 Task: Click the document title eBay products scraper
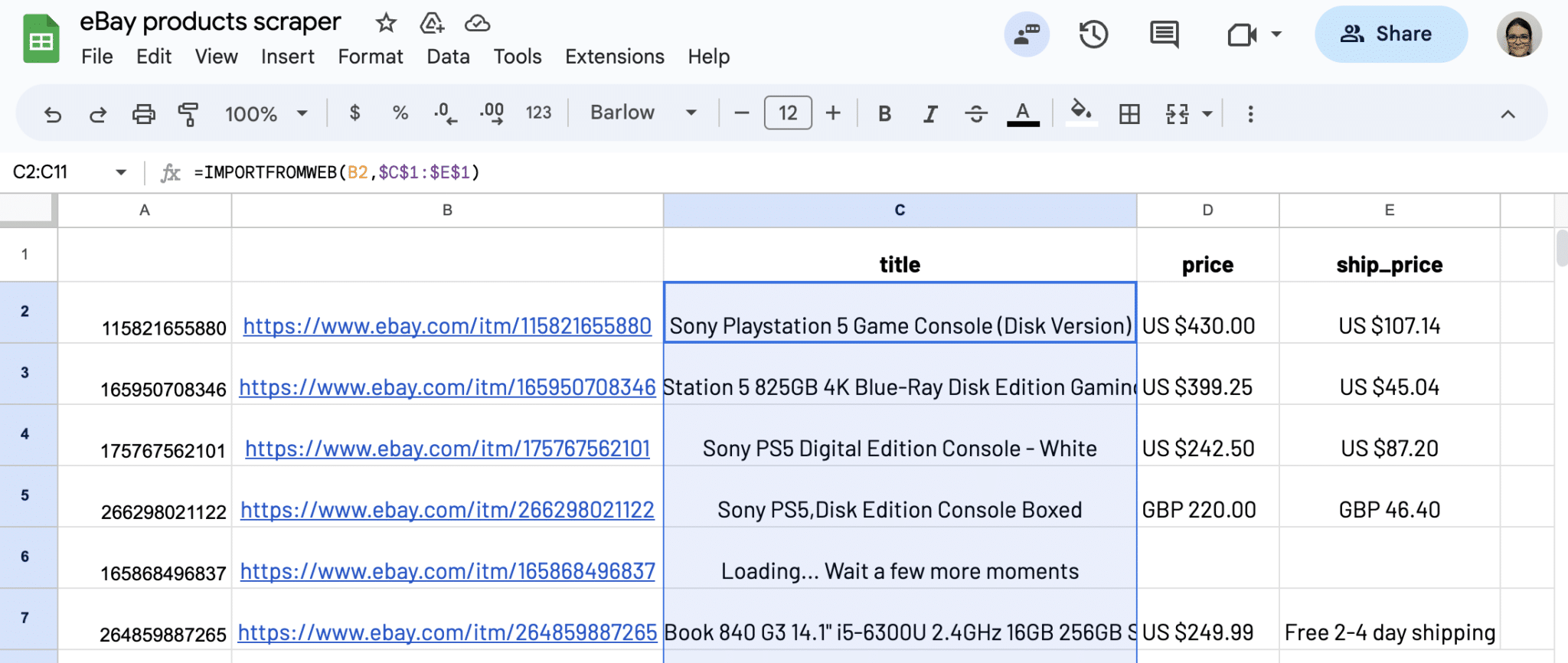click(x=211, y=22)
